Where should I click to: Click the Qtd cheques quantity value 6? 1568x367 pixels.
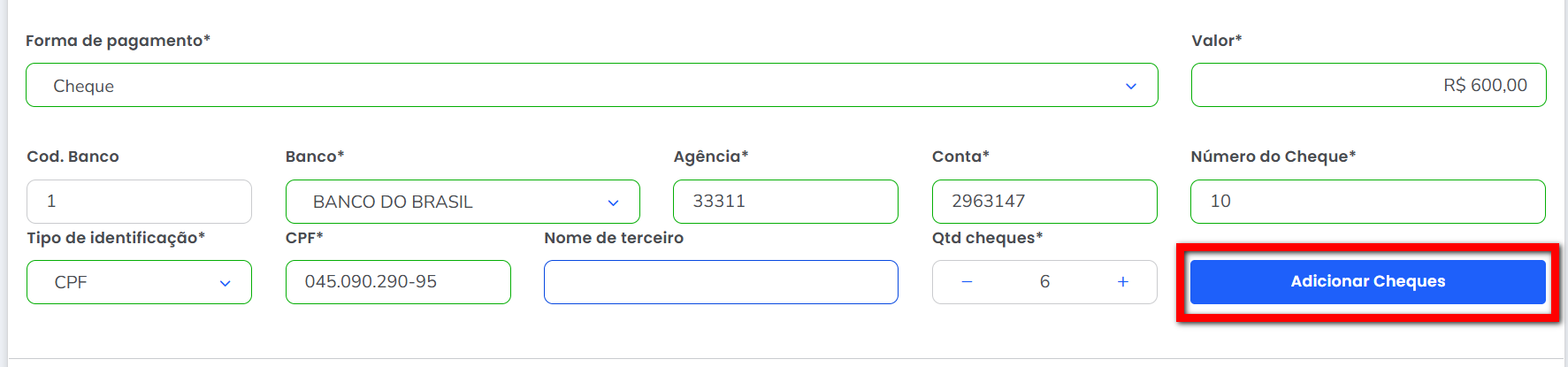(1044, 282)
